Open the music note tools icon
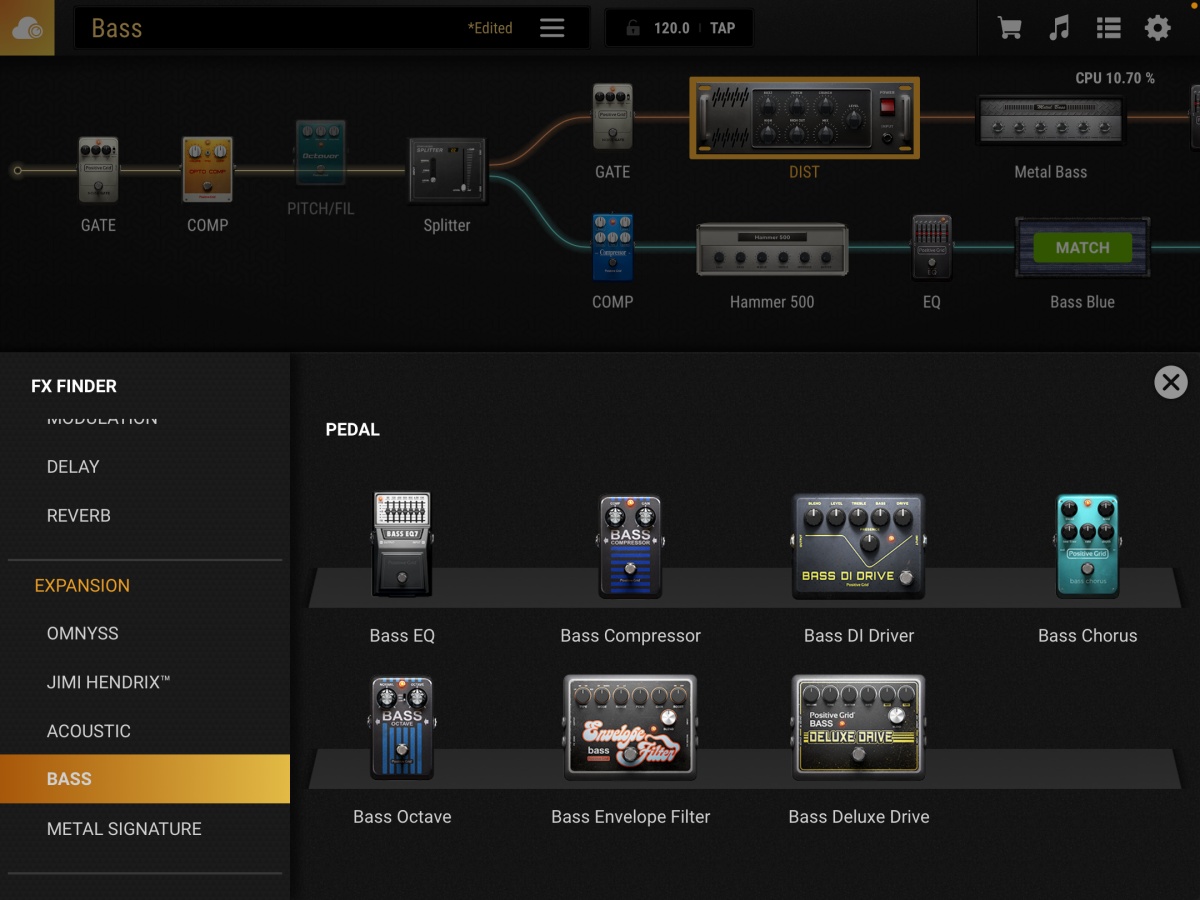This screenshot has height=900, width=1200. point(1059,28)
